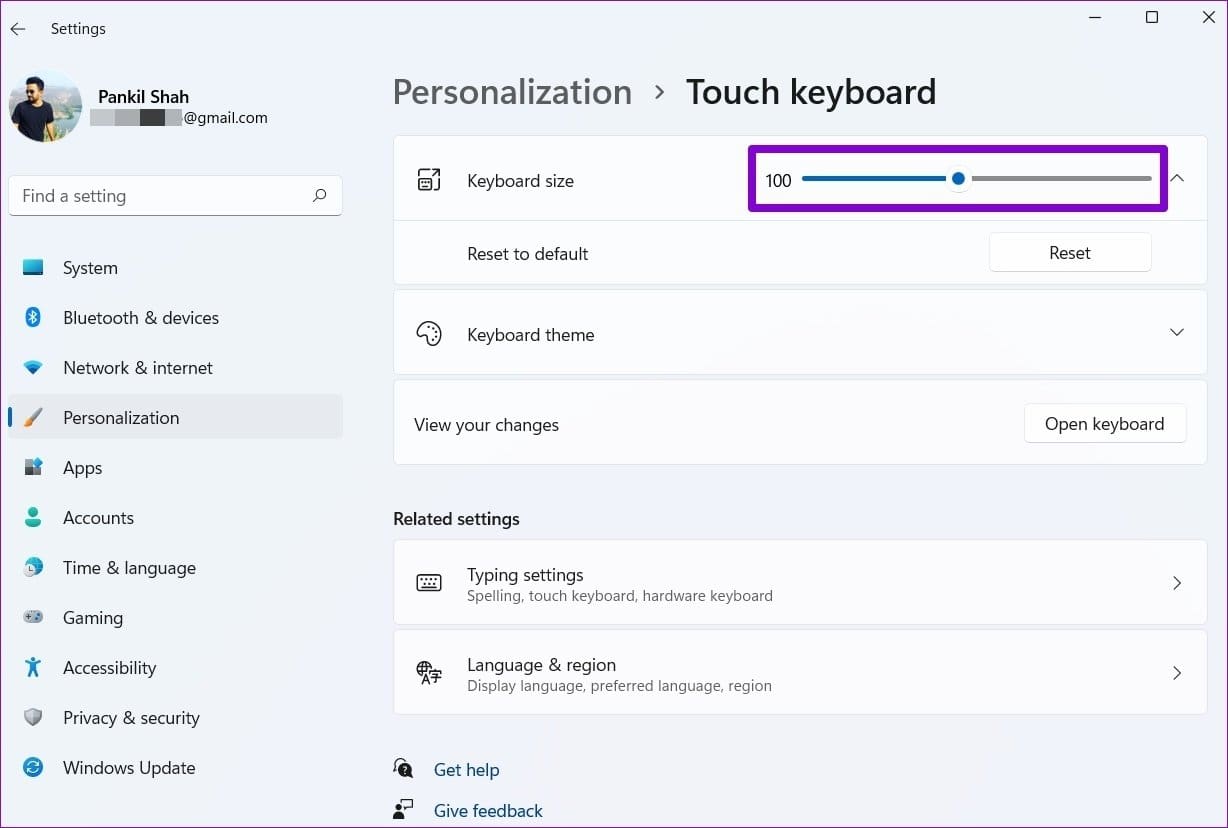Viewport: 1228px width, 828px height.
Task: Open the Windows Update icon
Action: click(x=33, y=767)
